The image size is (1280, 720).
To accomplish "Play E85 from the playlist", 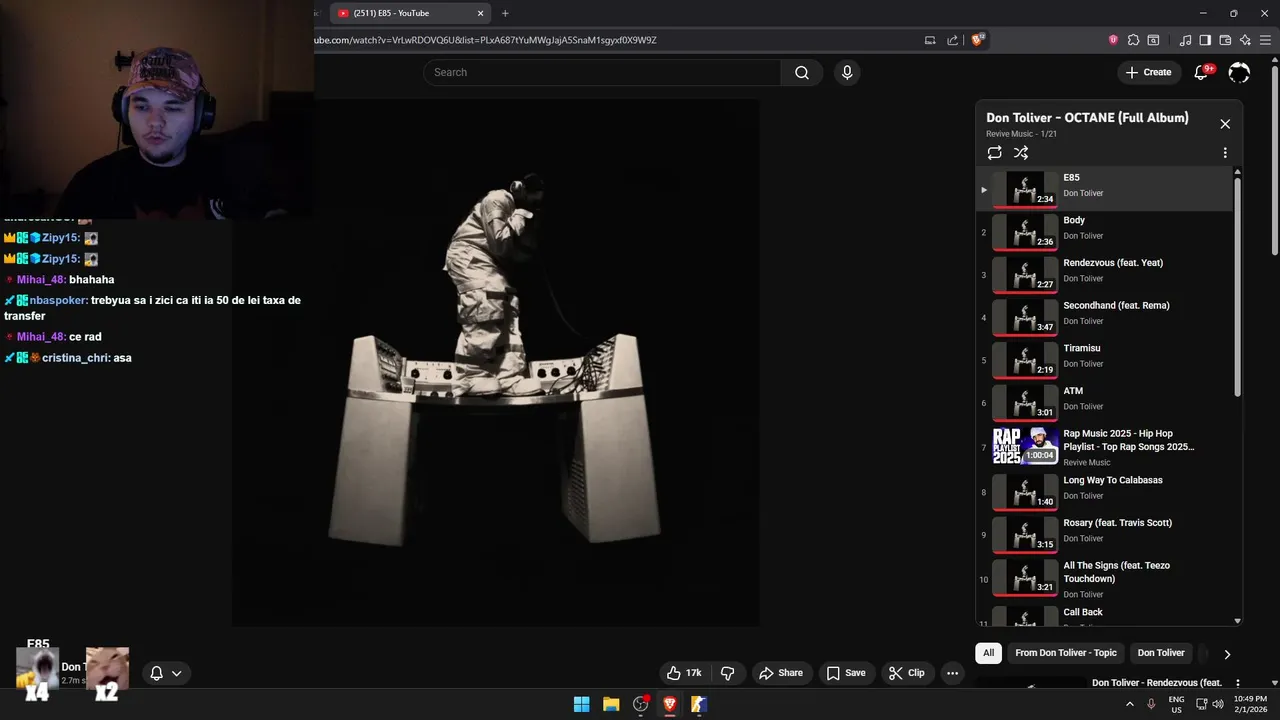I will (x=1105, y=189).
